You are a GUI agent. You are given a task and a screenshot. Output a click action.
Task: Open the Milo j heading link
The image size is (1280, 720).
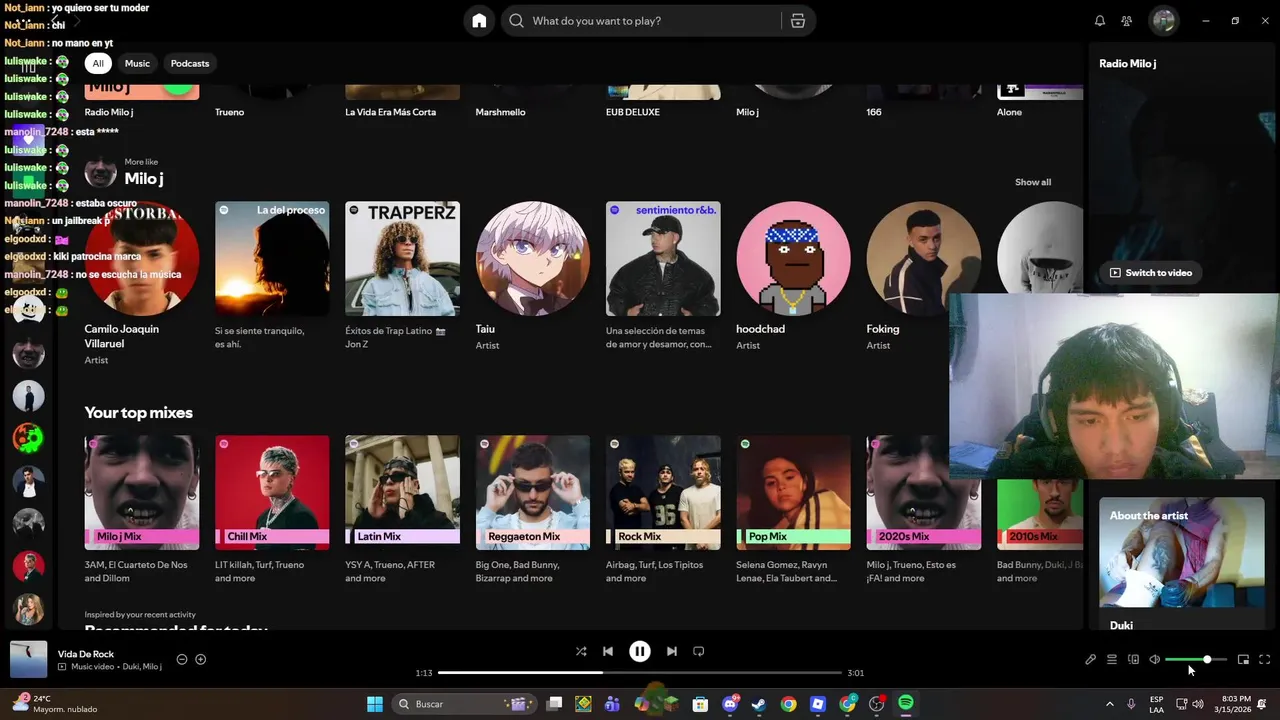tap(144, 179)
